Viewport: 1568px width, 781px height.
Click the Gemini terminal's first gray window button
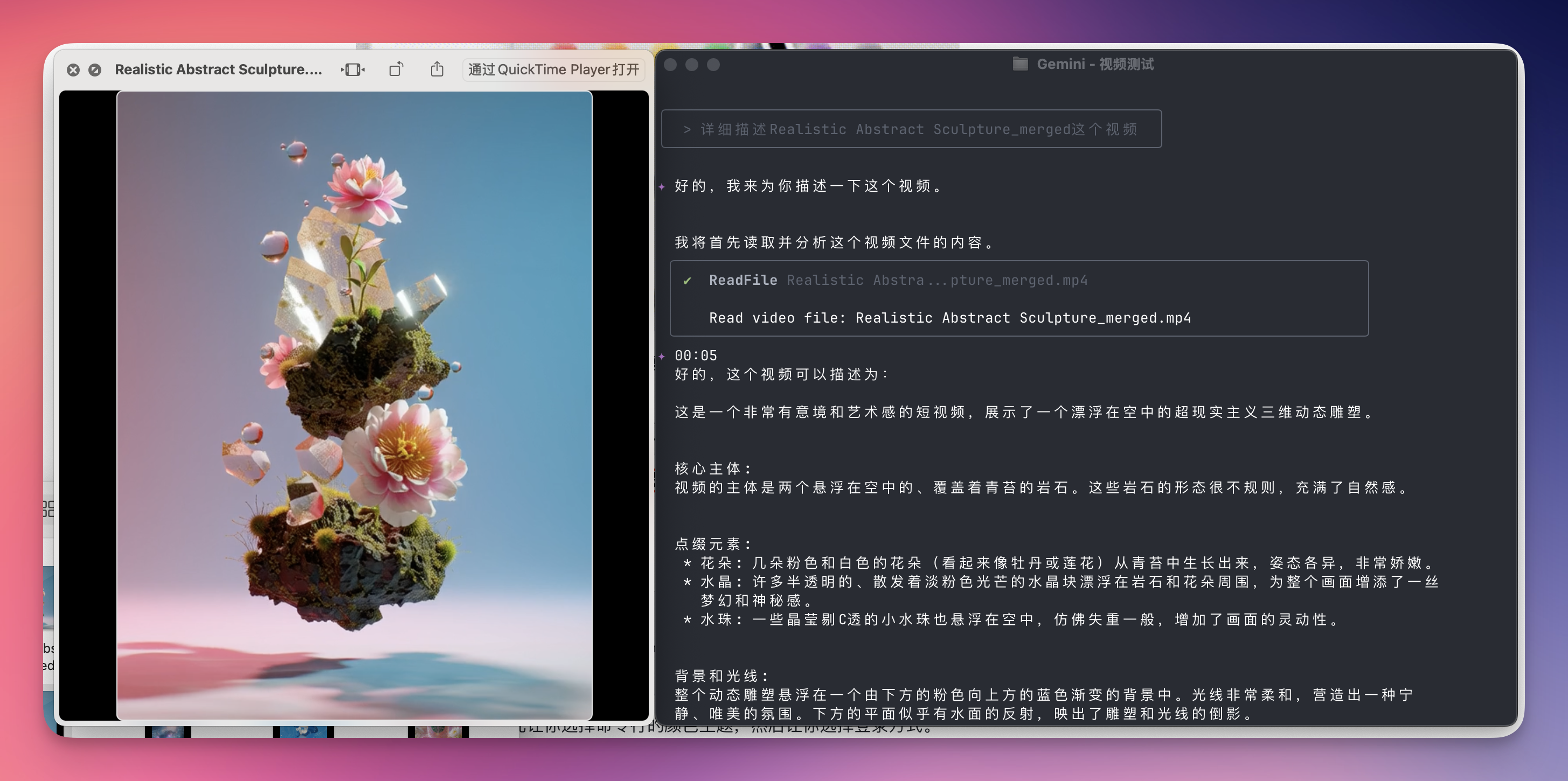[x=670, y=65]
